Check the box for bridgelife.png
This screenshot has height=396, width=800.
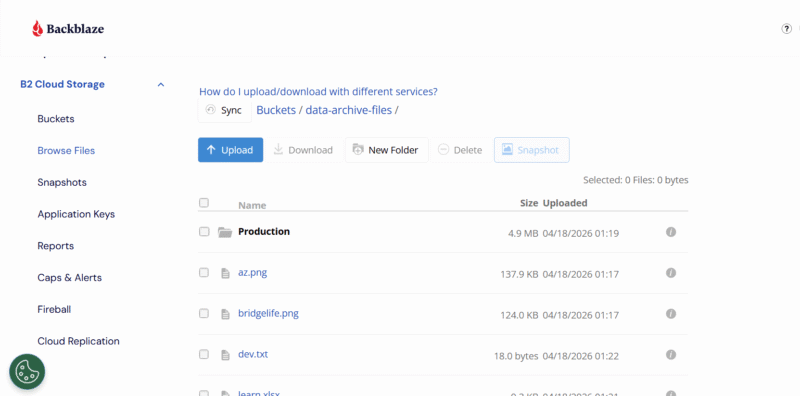[204, 313]
